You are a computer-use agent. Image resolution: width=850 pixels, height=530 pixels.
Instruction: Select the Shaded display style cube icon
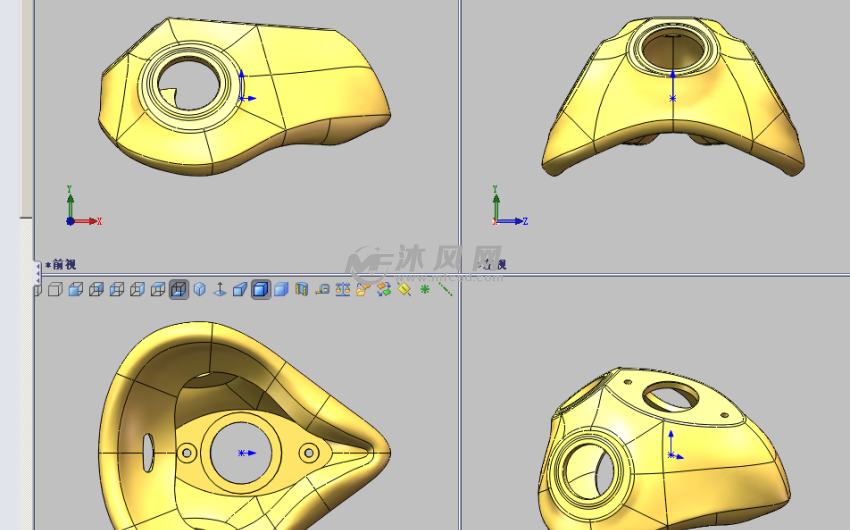281,290
